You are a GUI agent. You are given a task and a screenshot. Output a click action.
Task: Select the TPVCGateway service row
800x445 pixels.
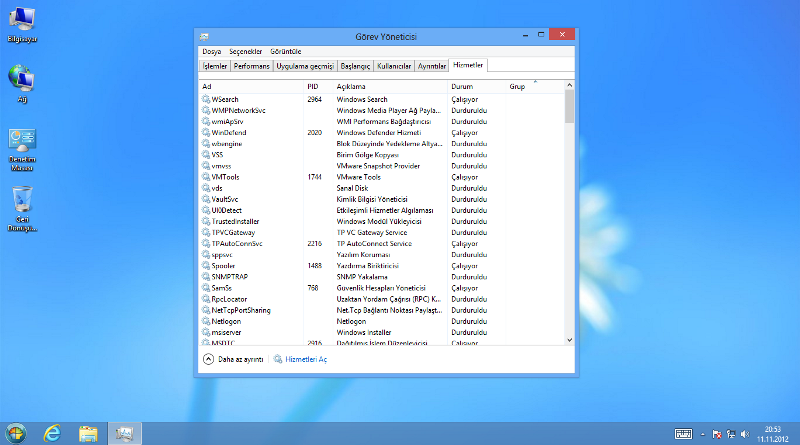pos(382,232)
